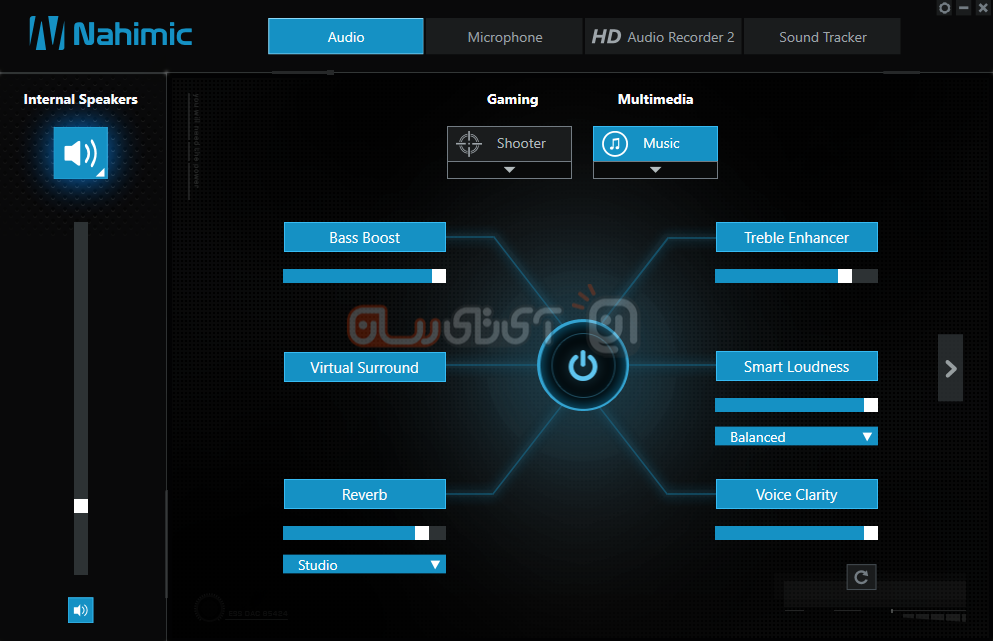Toggle the Treble Enhancer button
Viewport: 993px width, 641px height.
tap(796, 237)
